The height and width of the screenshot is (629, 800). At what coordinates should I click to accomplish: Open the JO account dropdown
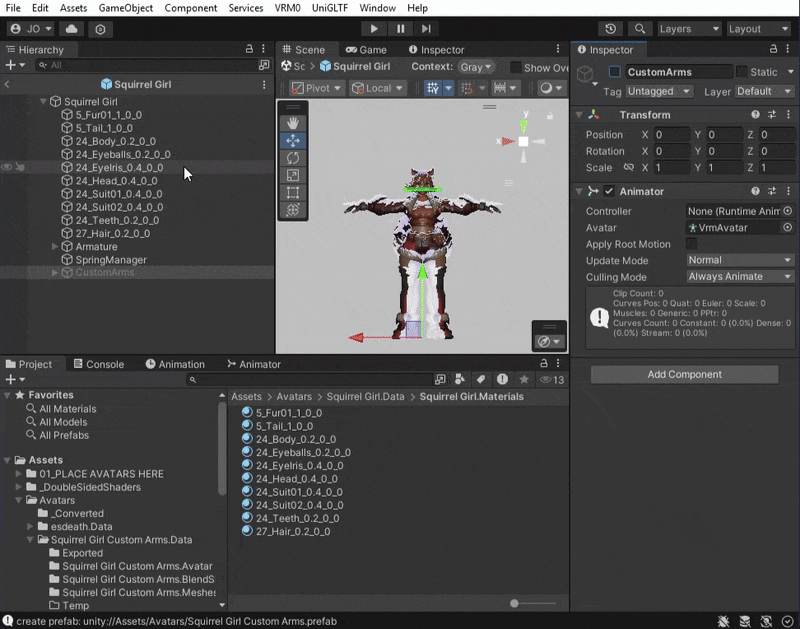click(x=31, y=29)
